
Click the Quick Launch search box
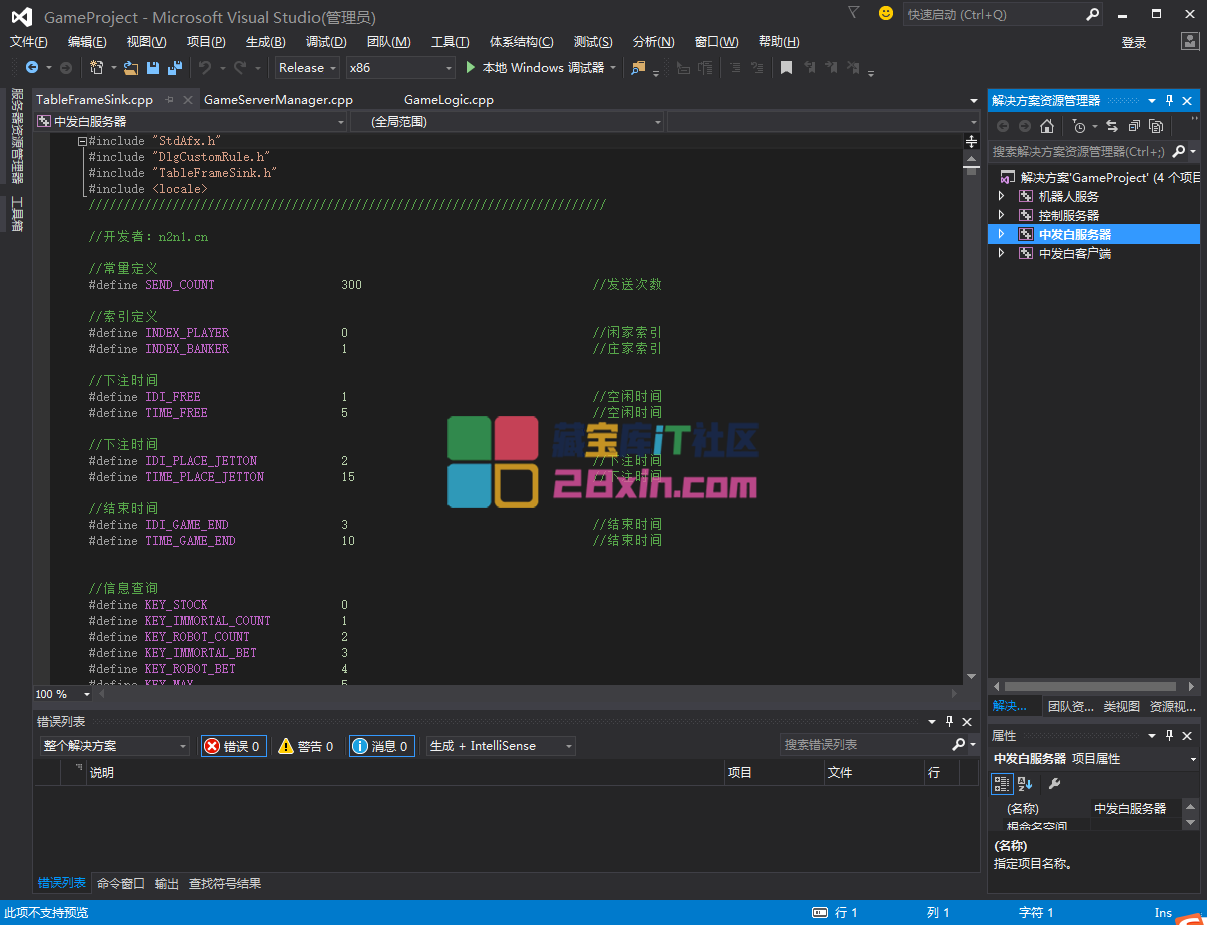pos(992,15)
